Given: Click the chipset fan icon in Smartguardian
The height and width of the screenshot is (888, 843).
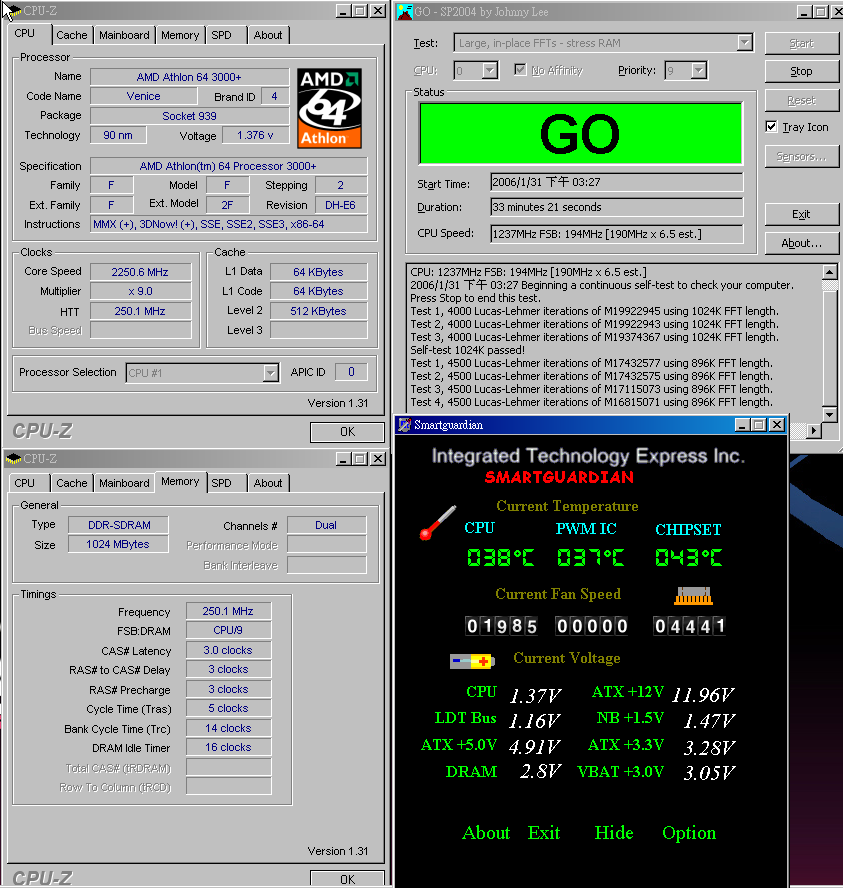Looking at the screenshot, I should (693, 596).
